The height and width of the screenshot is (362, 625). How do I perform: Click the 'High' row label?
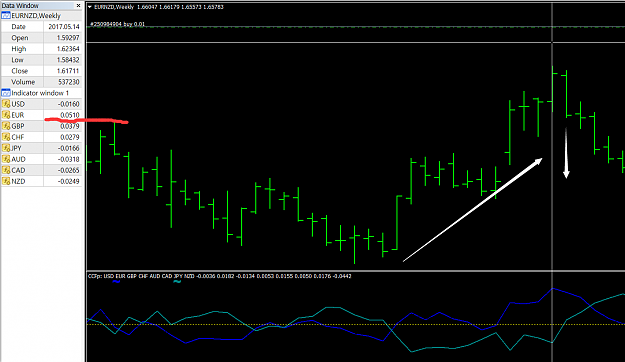tap(19, 49)
